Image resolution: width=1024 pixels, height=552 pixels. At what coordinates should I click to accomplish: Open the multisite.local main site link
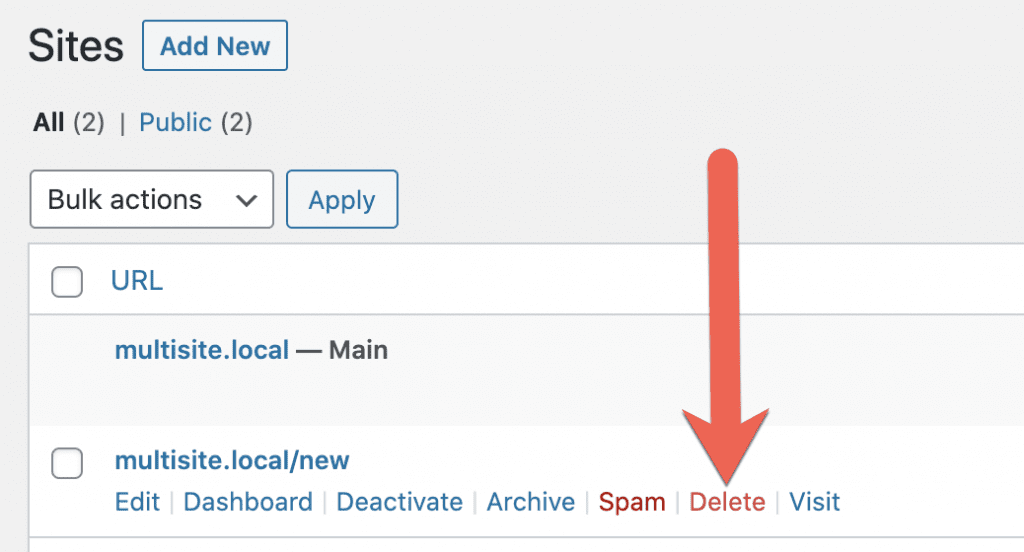202,351
